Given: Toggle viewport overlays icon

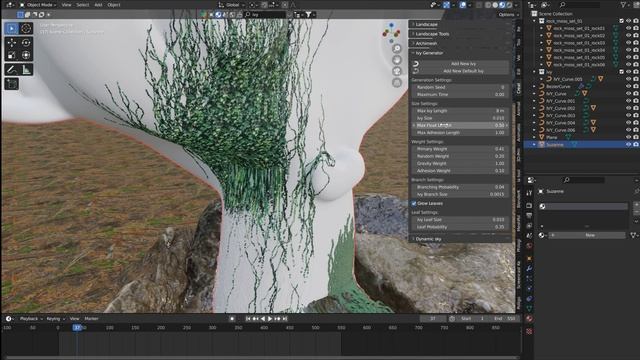Looking at the screenshot, I should (462, 5).
